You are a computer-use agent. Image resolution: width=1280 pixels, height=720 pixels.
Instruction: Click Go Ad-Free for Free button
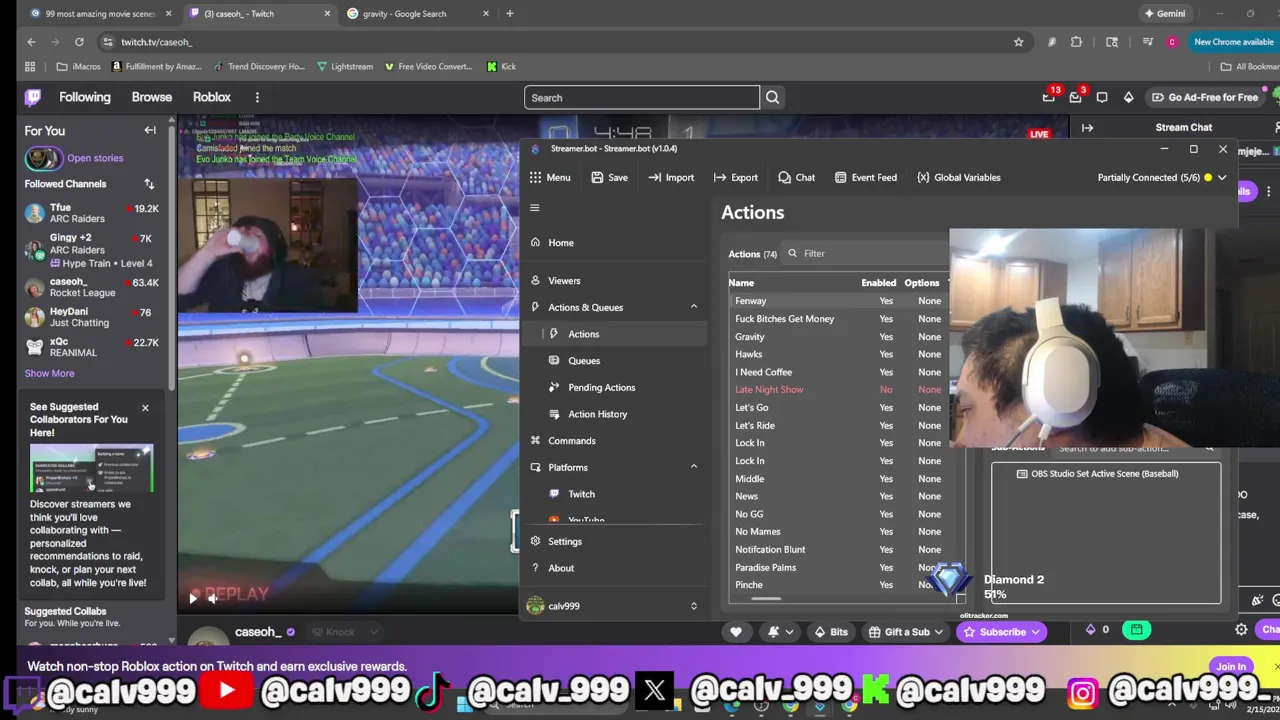pyautogui.click(x=1204, y=97)
